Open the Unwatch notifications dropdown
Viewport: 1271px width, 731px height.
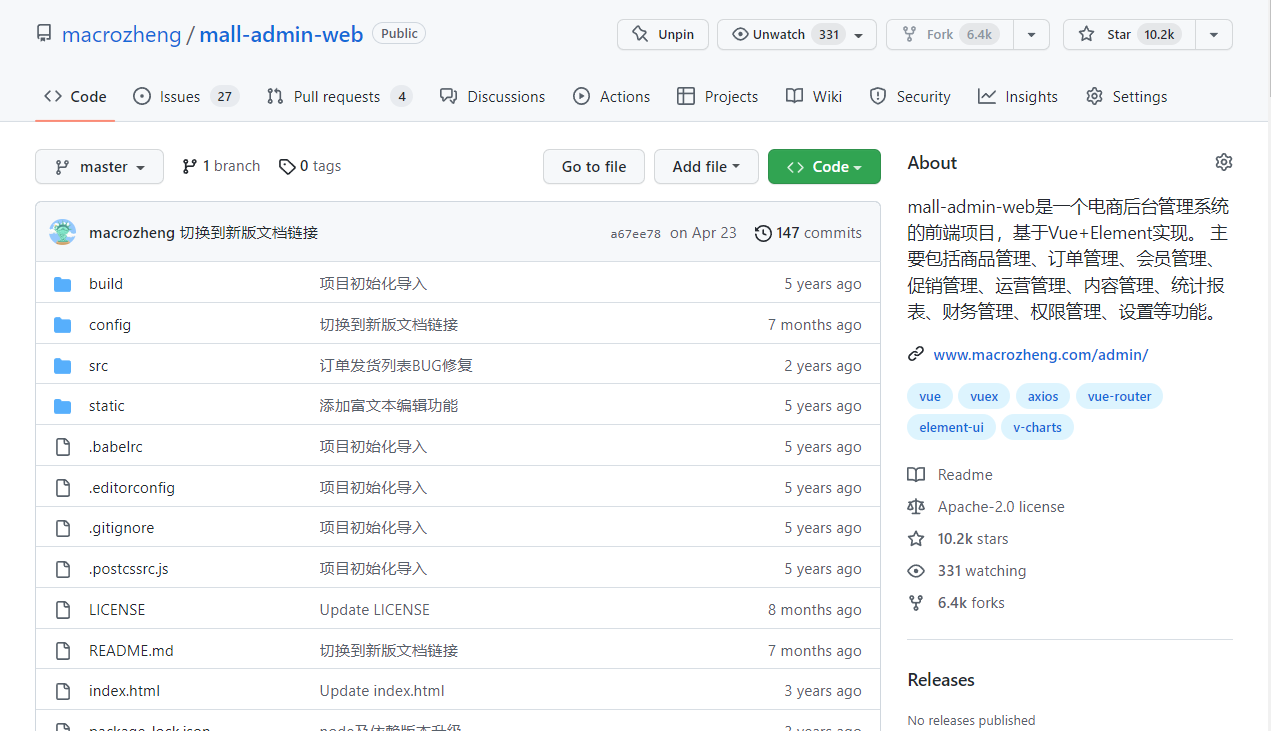797,34
